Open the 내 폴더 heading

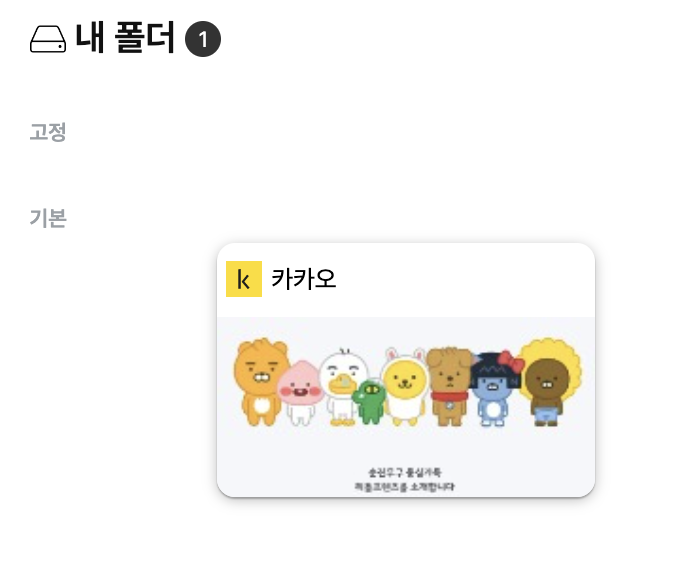coord(125,38)
